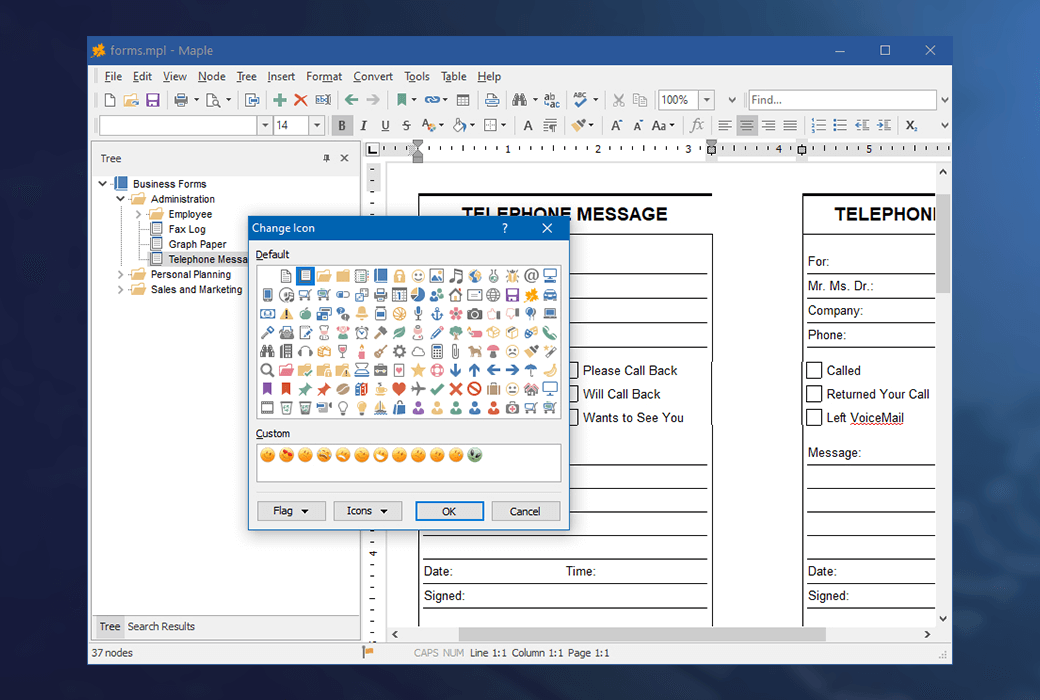Open the Insert table toolbar icon
Image resolution: width=1040 pixels, height=700 pixels.
[x=463, y=100]
